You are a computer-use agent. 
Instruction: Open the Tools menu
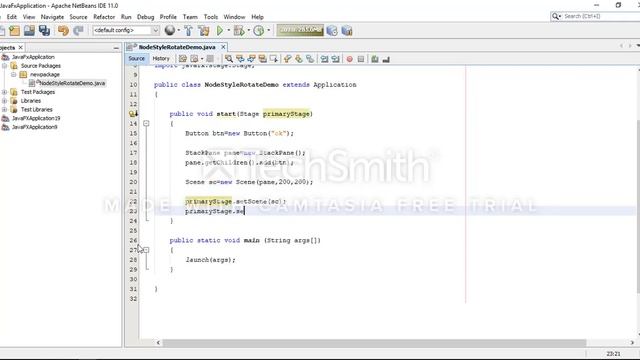[211, 17]
